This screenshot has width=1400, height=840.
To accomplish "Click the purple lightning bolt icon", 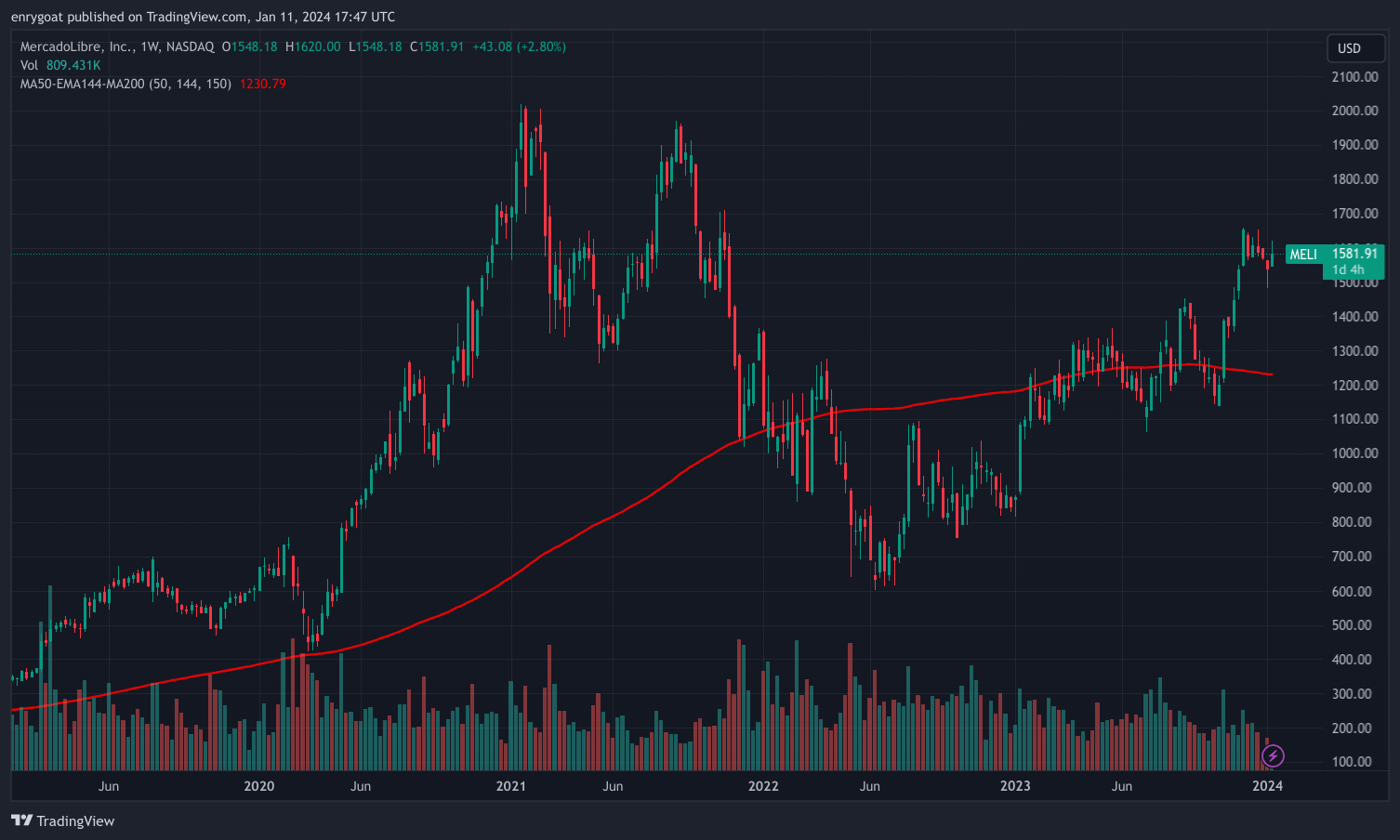I will pyautogui.click(x=1273, y=756).
